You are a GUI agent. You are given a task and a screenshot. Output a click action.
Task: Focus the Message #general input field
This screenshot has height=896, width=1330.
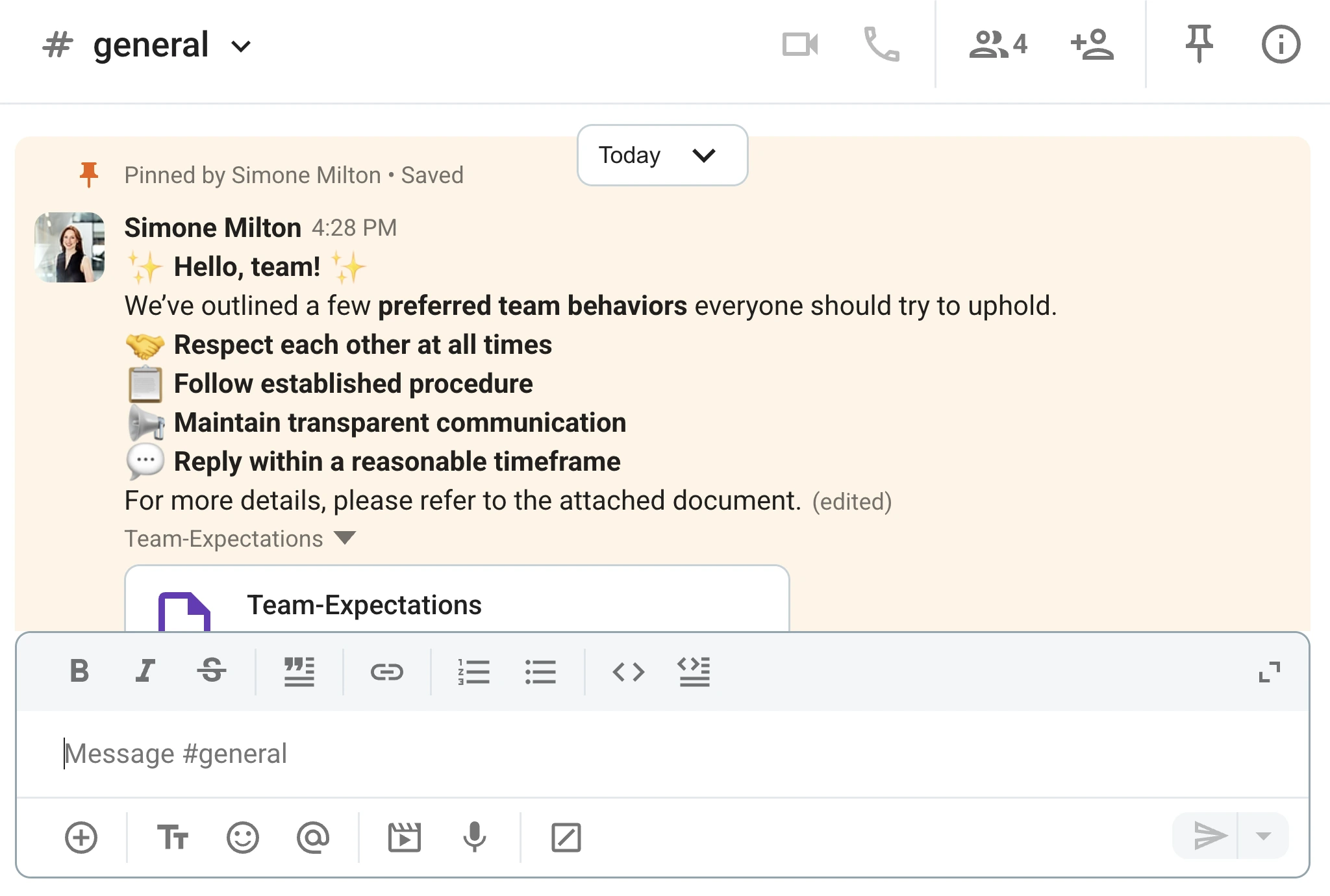(662, 754)
